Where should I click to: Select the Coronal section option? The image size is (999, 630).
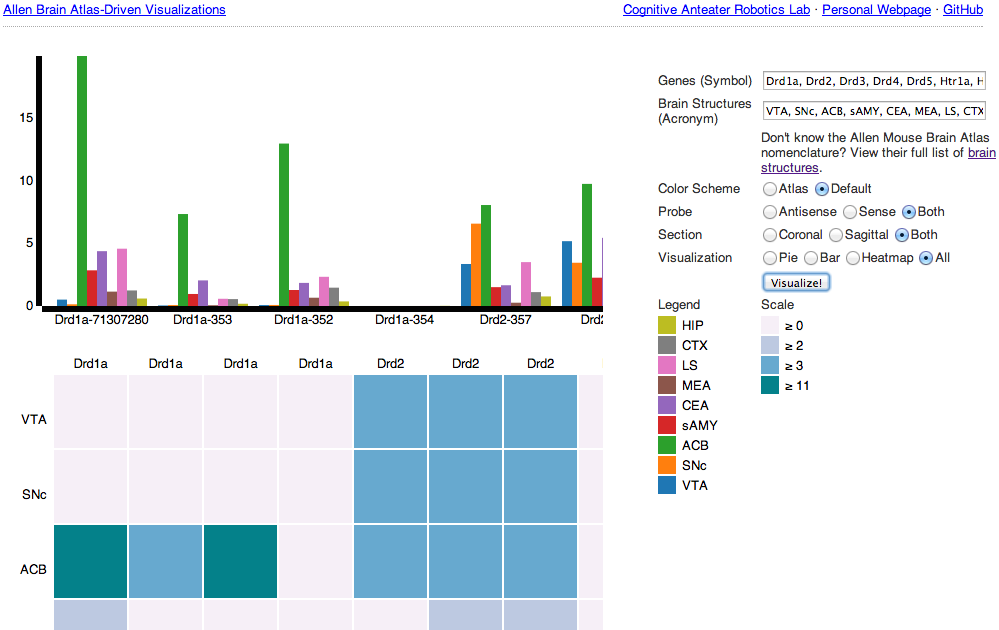[x=770, y=235]
